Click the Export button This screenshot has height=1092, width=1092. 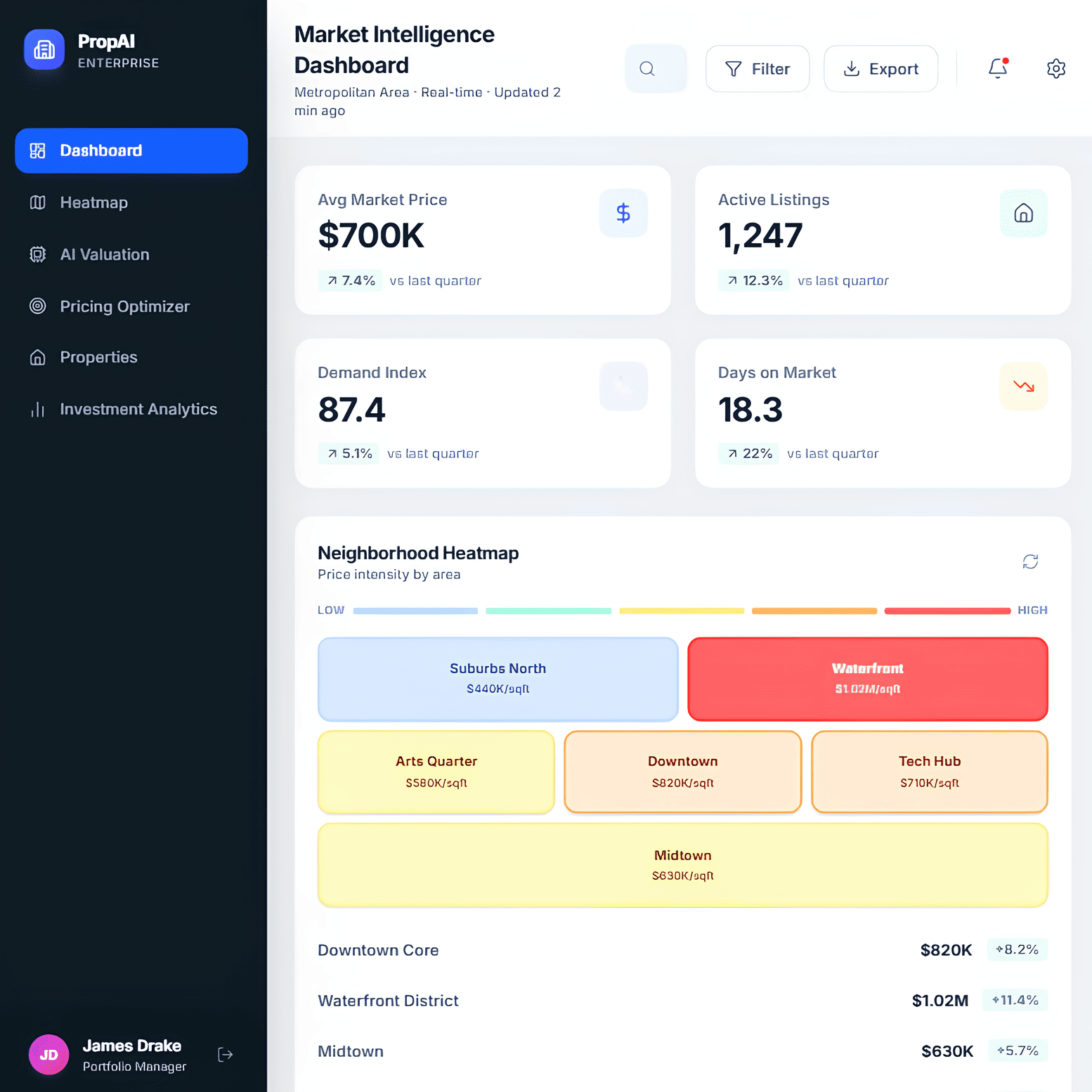(880, 69)
